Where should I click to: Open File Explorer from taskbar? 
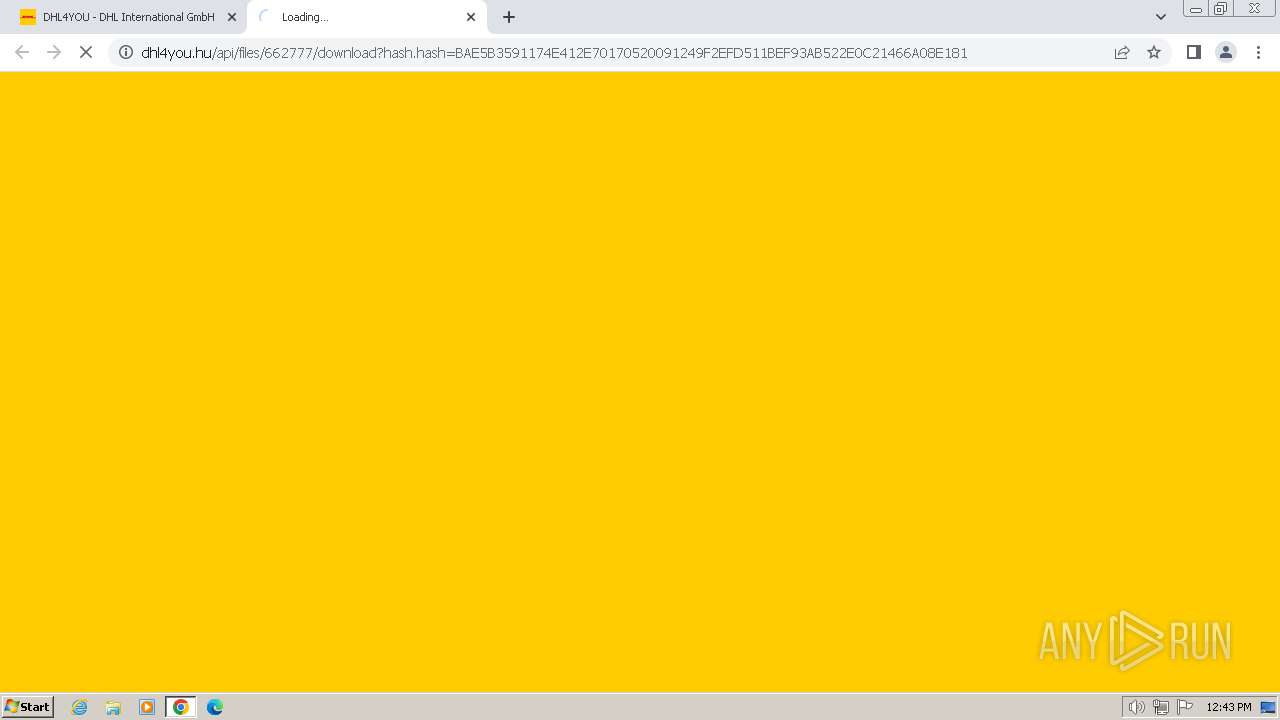(113, 707)
